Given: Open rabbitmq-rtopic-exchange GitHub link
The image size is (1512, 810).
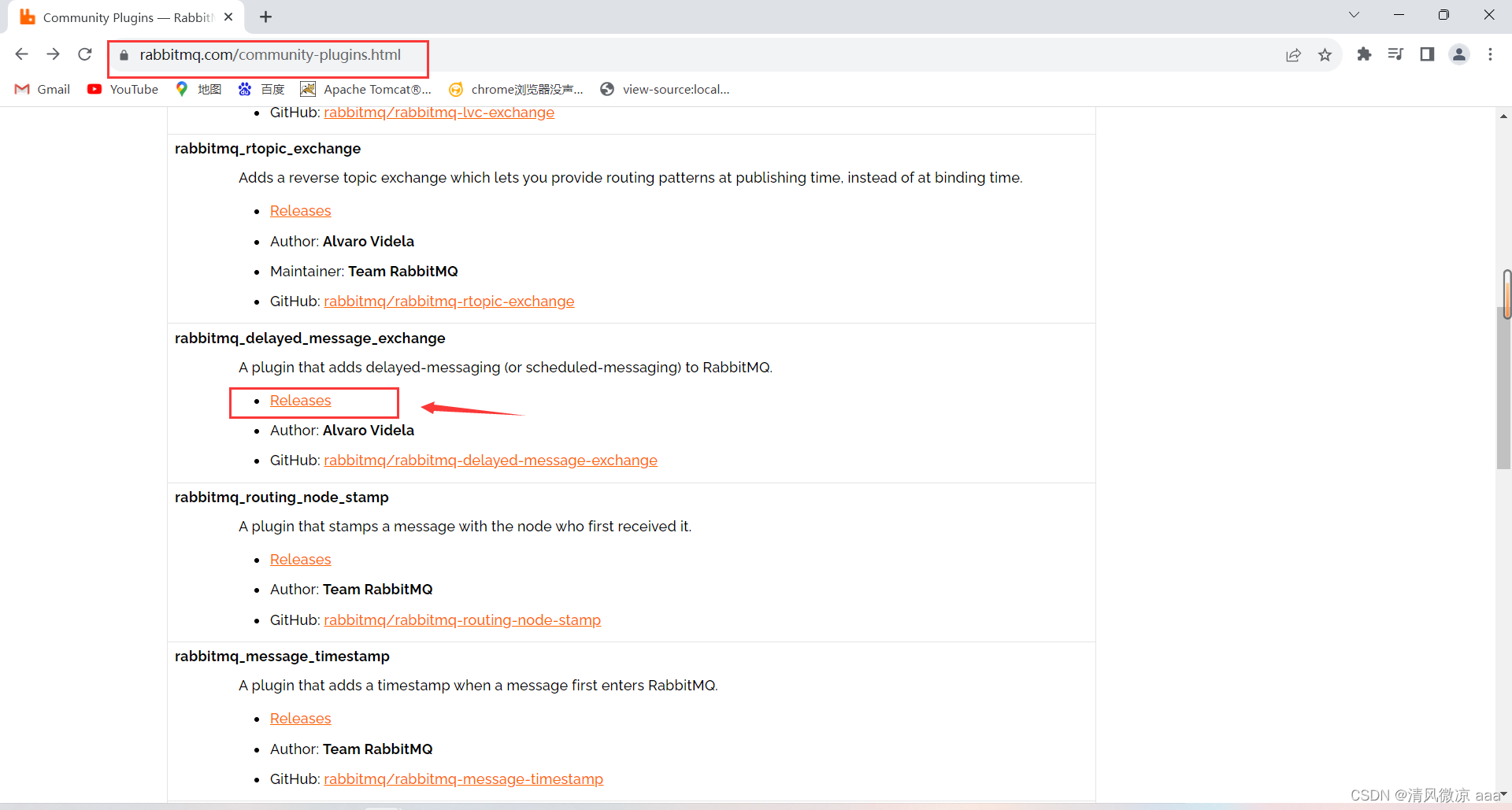Looking at the screenshot, I should point(449,301).
